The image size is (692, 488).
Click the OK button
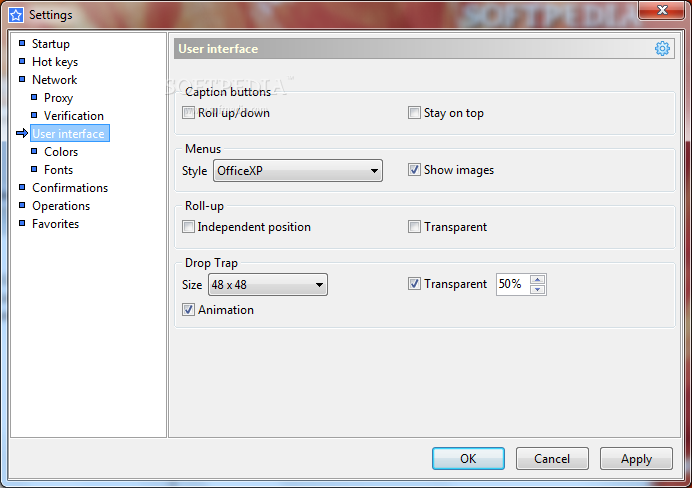pyautogui.click(x=468, y=459)
